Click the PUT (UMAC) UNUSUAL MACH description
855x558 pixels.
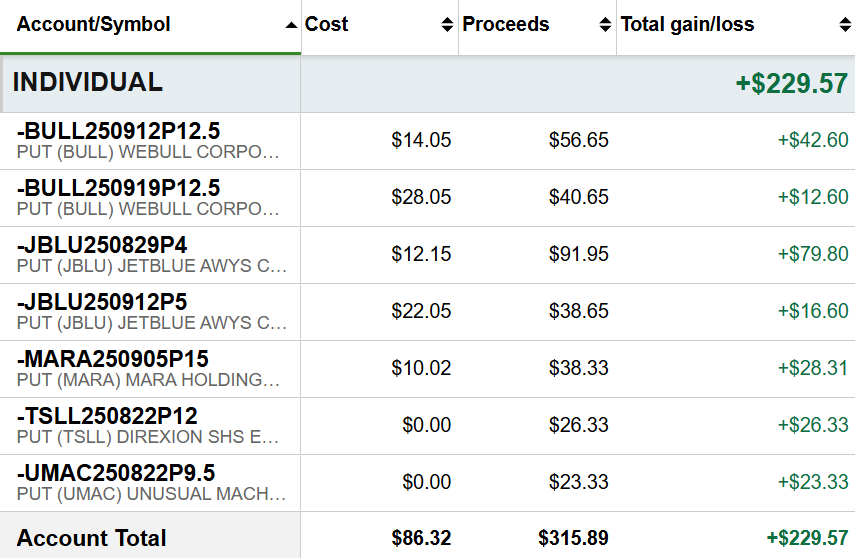tap(151, 494)
